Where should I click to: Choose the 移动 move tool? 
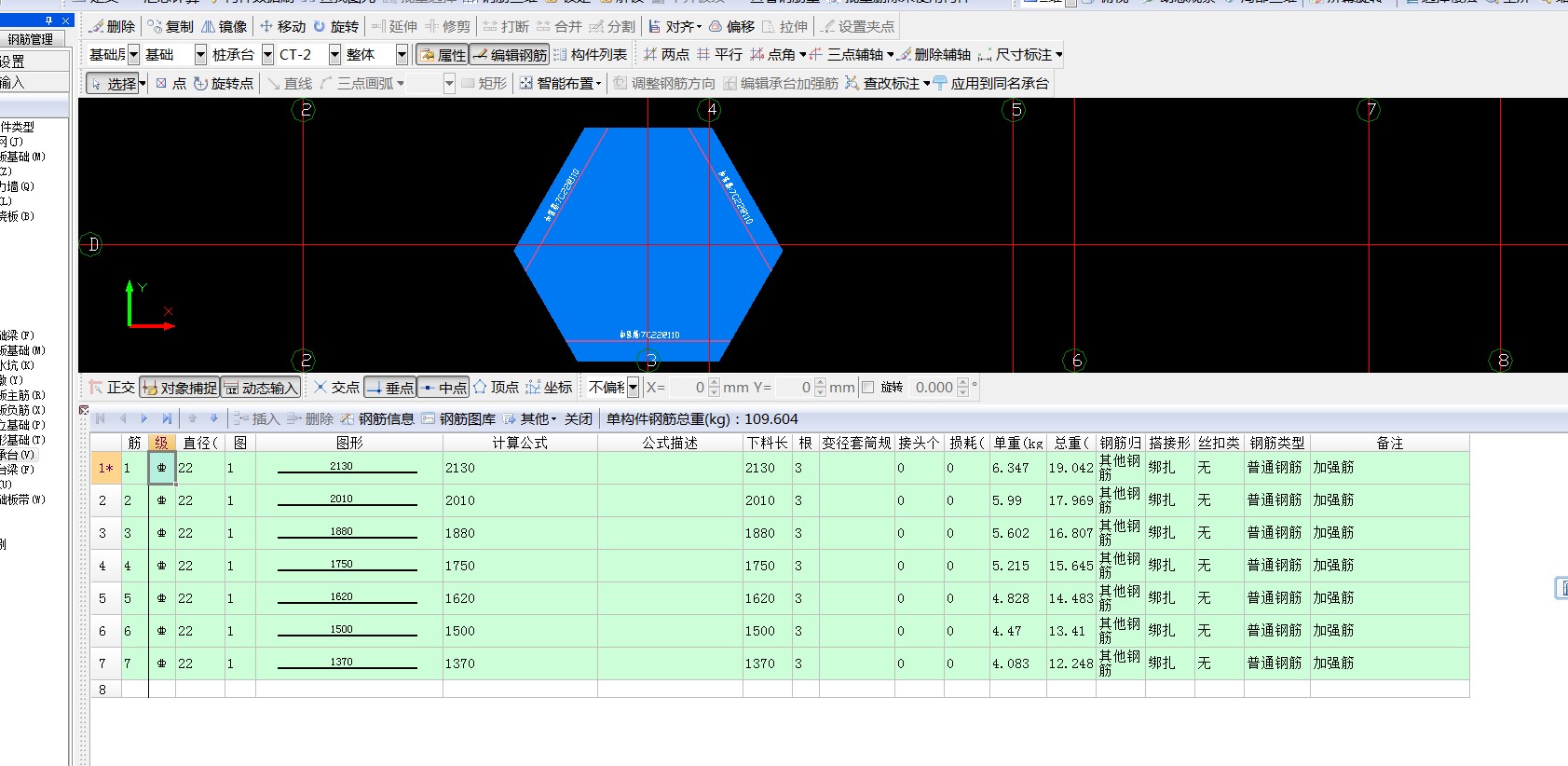[x=282, y=26]
